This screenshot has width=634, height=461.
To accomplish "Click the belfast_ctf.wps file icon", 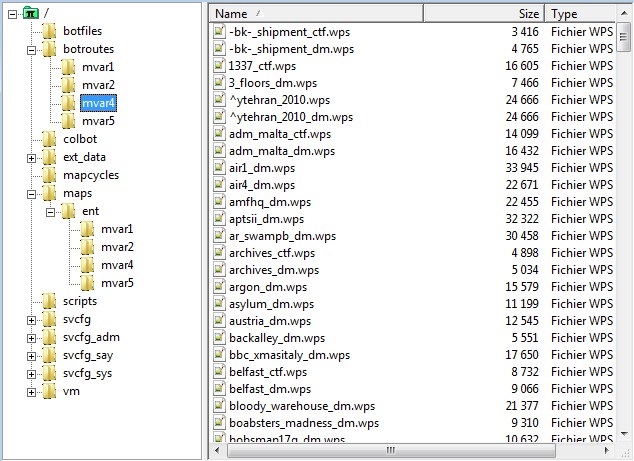I will tap(220, 372).
